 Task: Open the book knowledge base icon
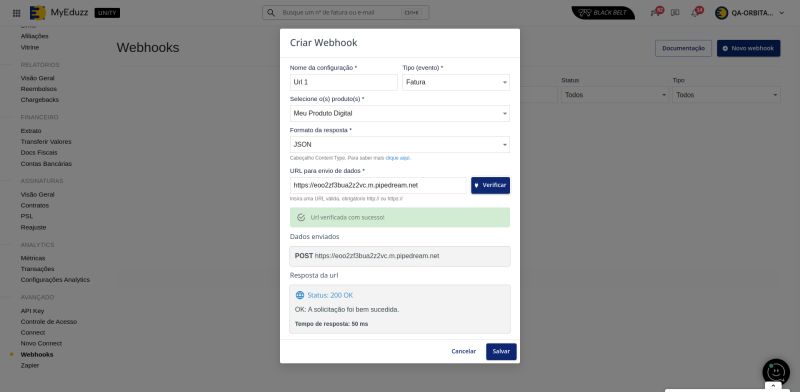click(675, 13)
